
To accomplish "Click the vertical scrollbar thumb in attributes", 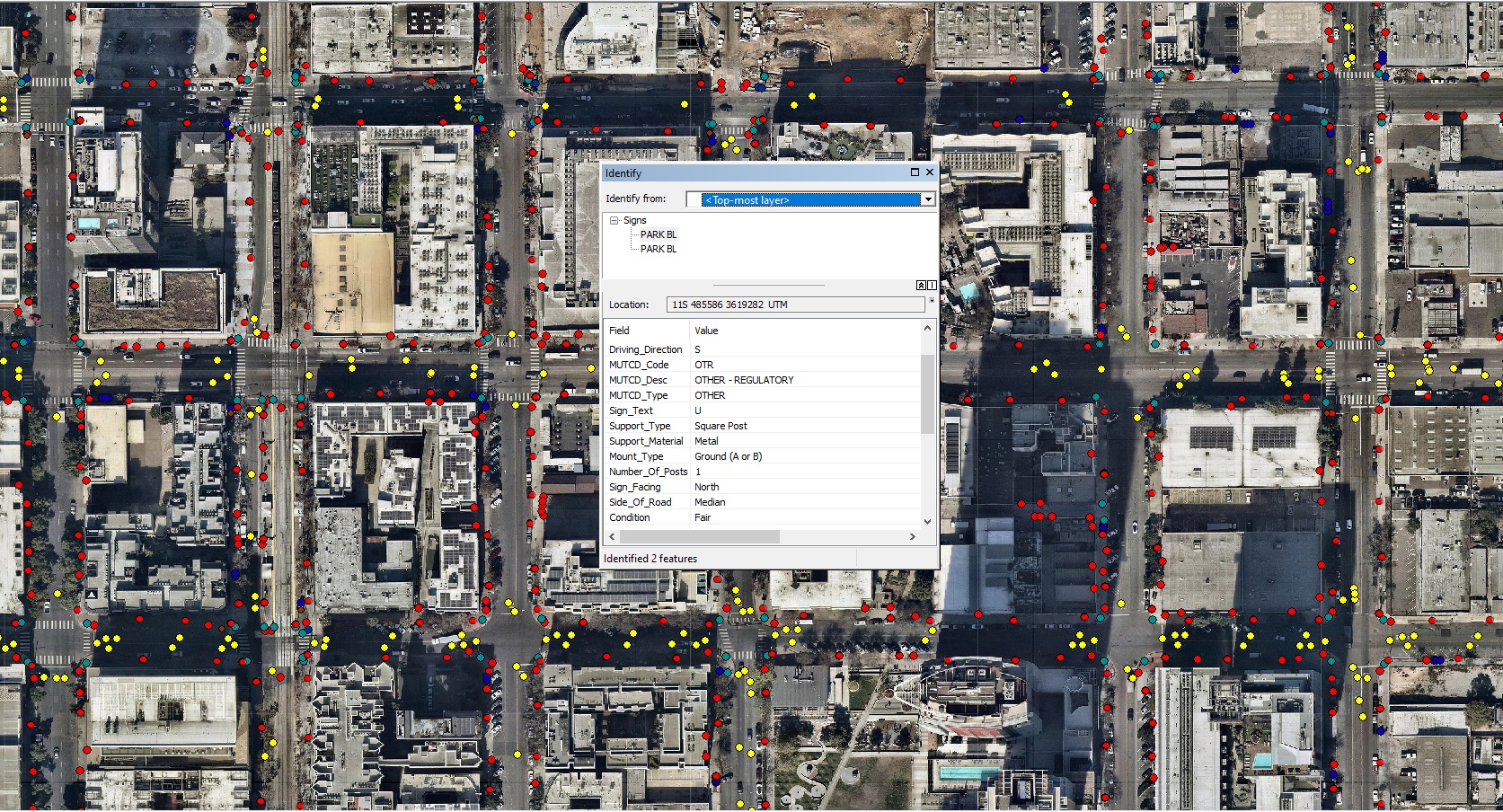I will click(927, 393).
